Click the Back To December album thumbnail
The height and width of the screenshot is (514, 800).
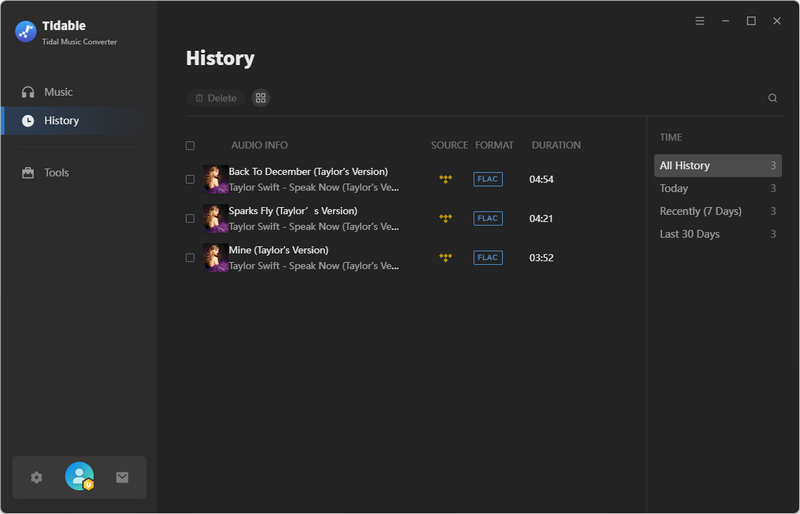215,179
